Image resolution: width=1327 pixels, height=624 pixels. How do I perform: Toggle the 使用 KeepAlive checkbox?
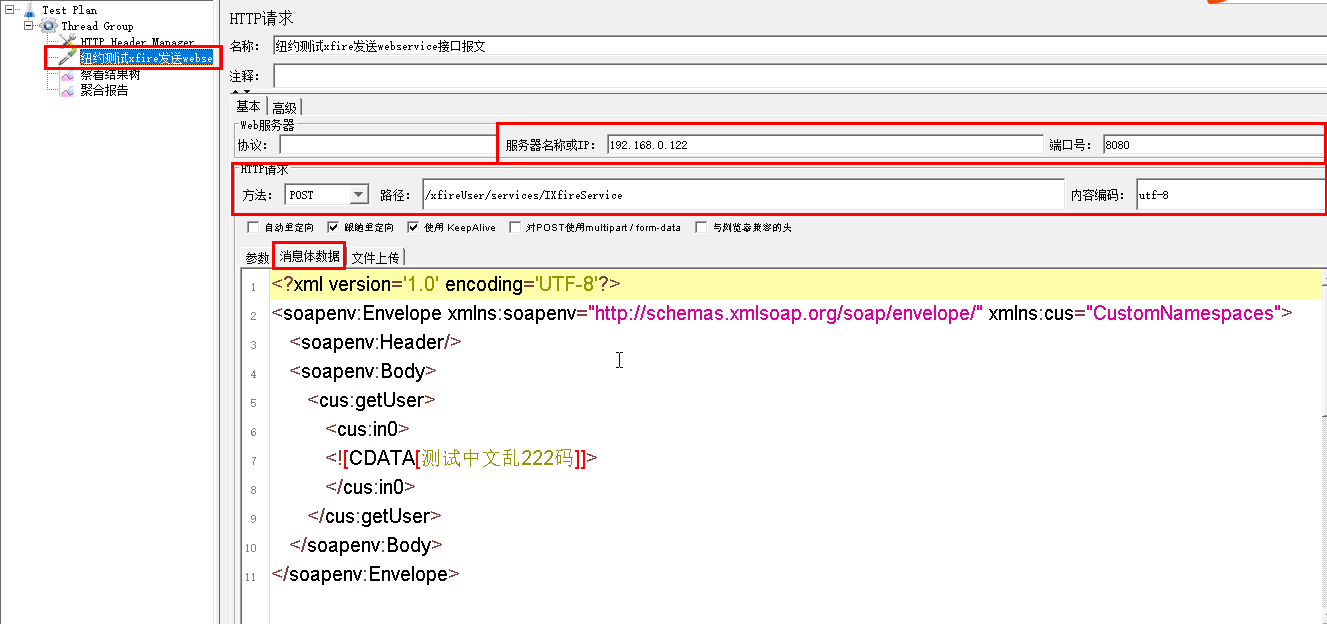pos(413,227)
